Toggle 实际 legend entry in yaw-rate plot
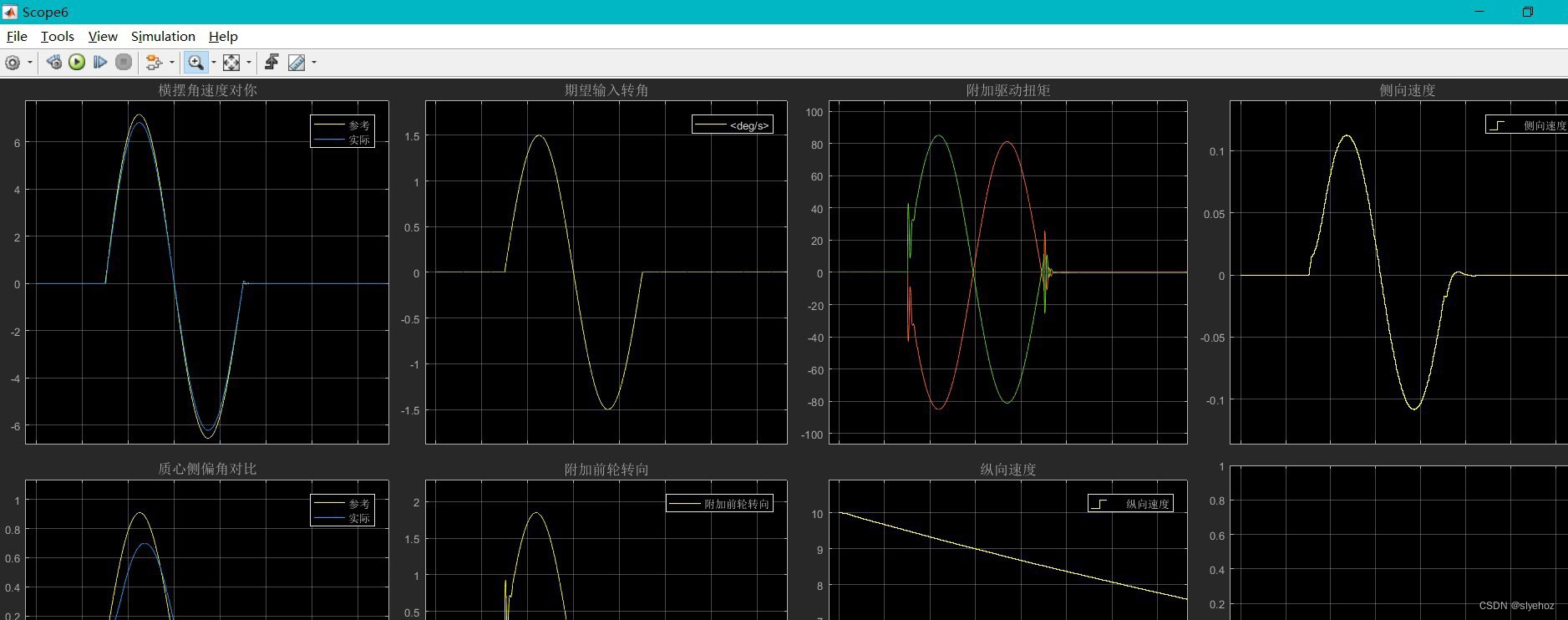 click(343, 140)
